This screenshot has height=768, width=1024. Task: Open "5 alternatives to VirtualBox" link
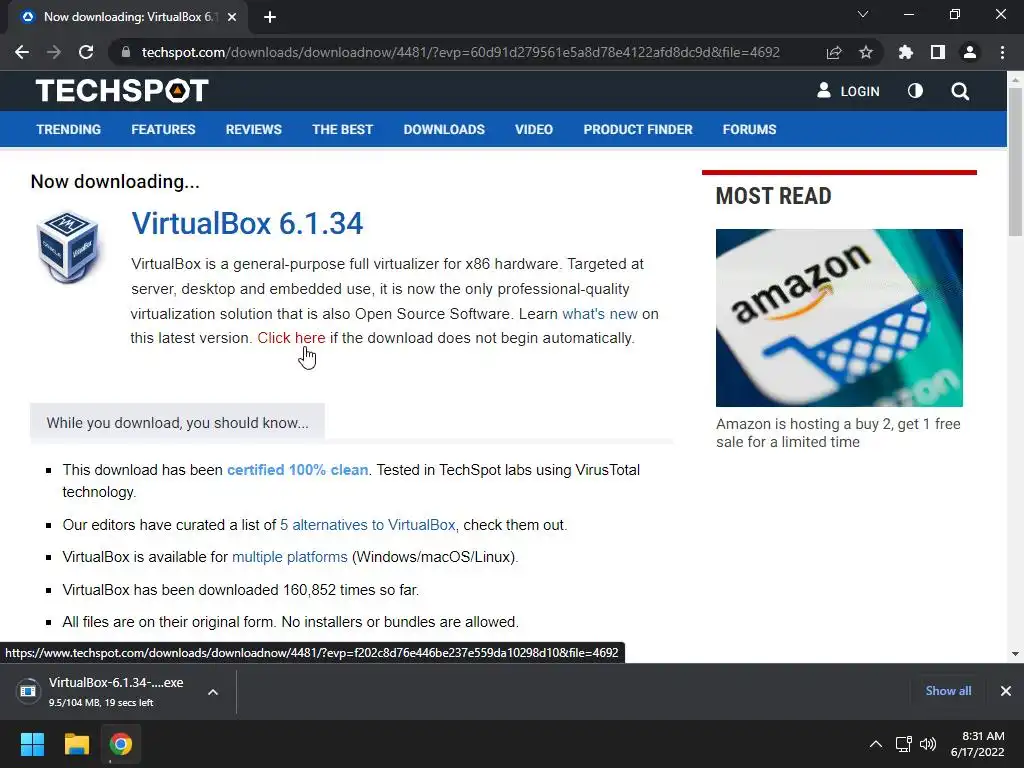click(368, 524)
